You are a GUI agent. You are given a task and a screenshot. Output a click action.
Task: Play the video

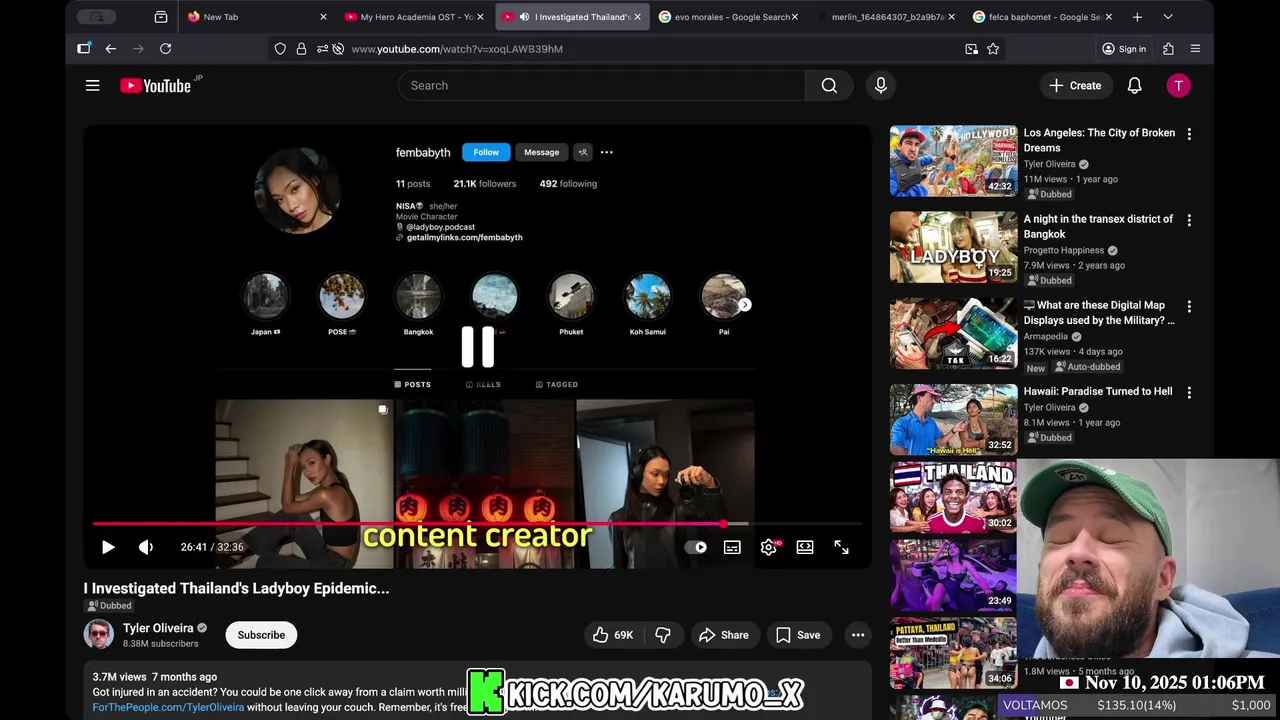pyautogui.click(x=108, y=547)
